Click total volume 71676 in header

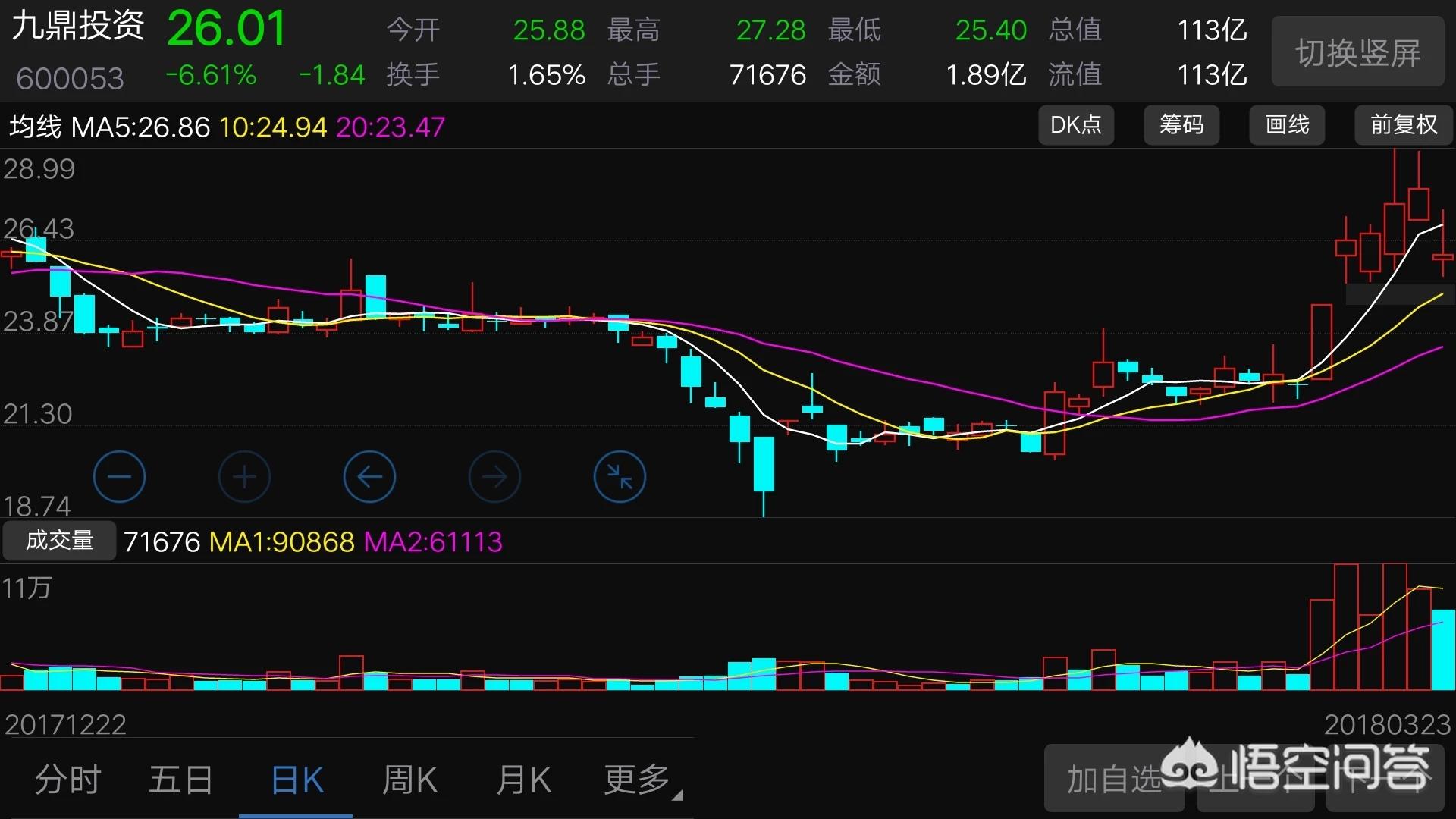click(x=767, y=75)
